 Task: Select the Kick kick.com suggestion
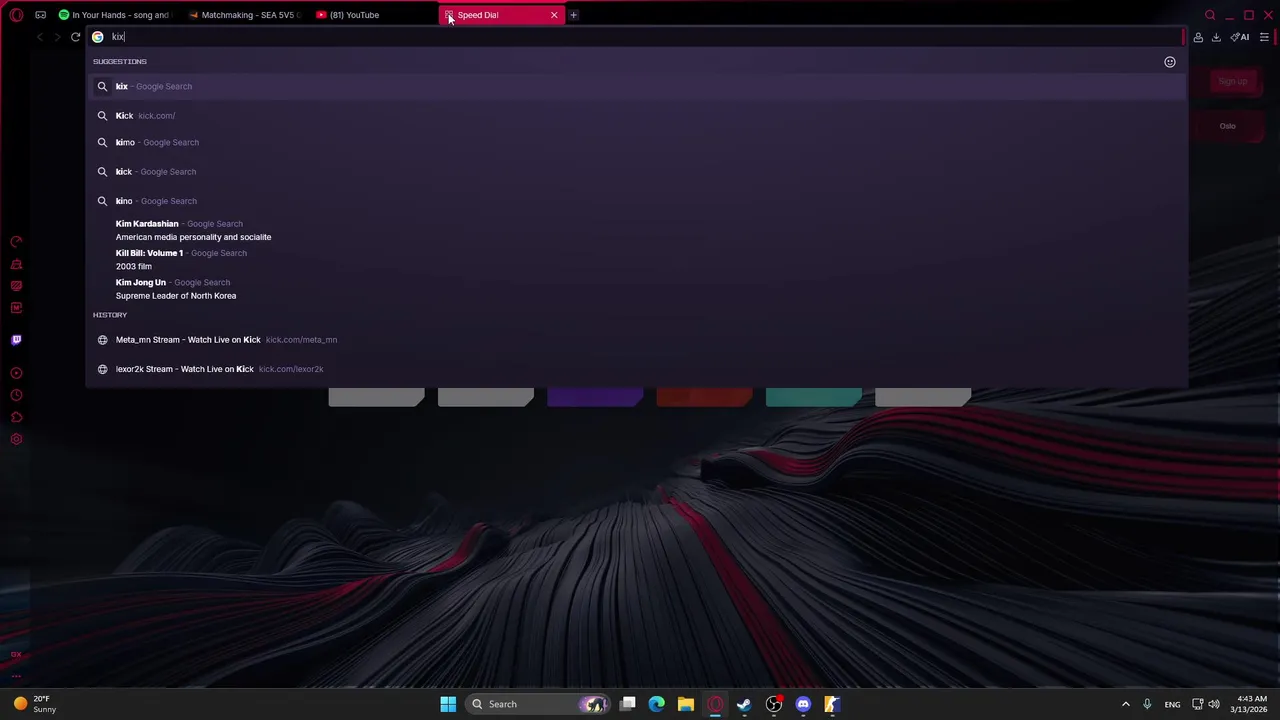[636, 115]
